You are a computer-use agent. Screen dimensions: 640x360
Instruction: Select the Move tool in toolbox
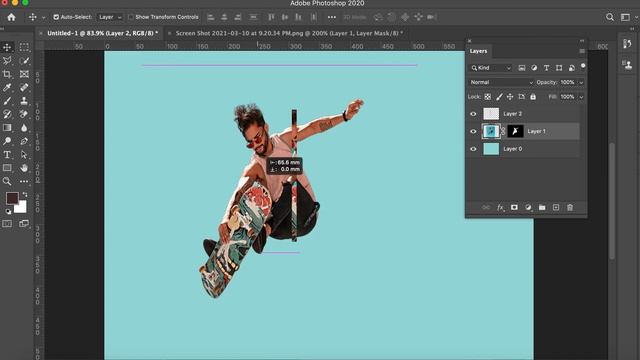(x=7, y=47)
